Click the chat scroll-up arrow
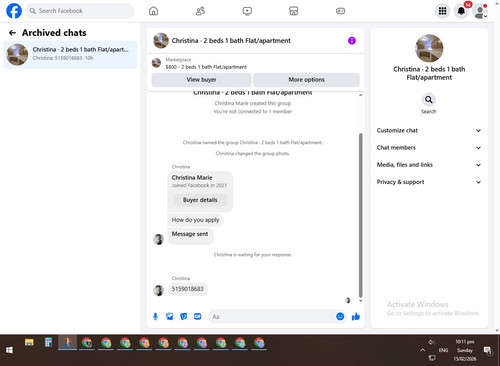 pyautogui.click(x=360, y=95)
